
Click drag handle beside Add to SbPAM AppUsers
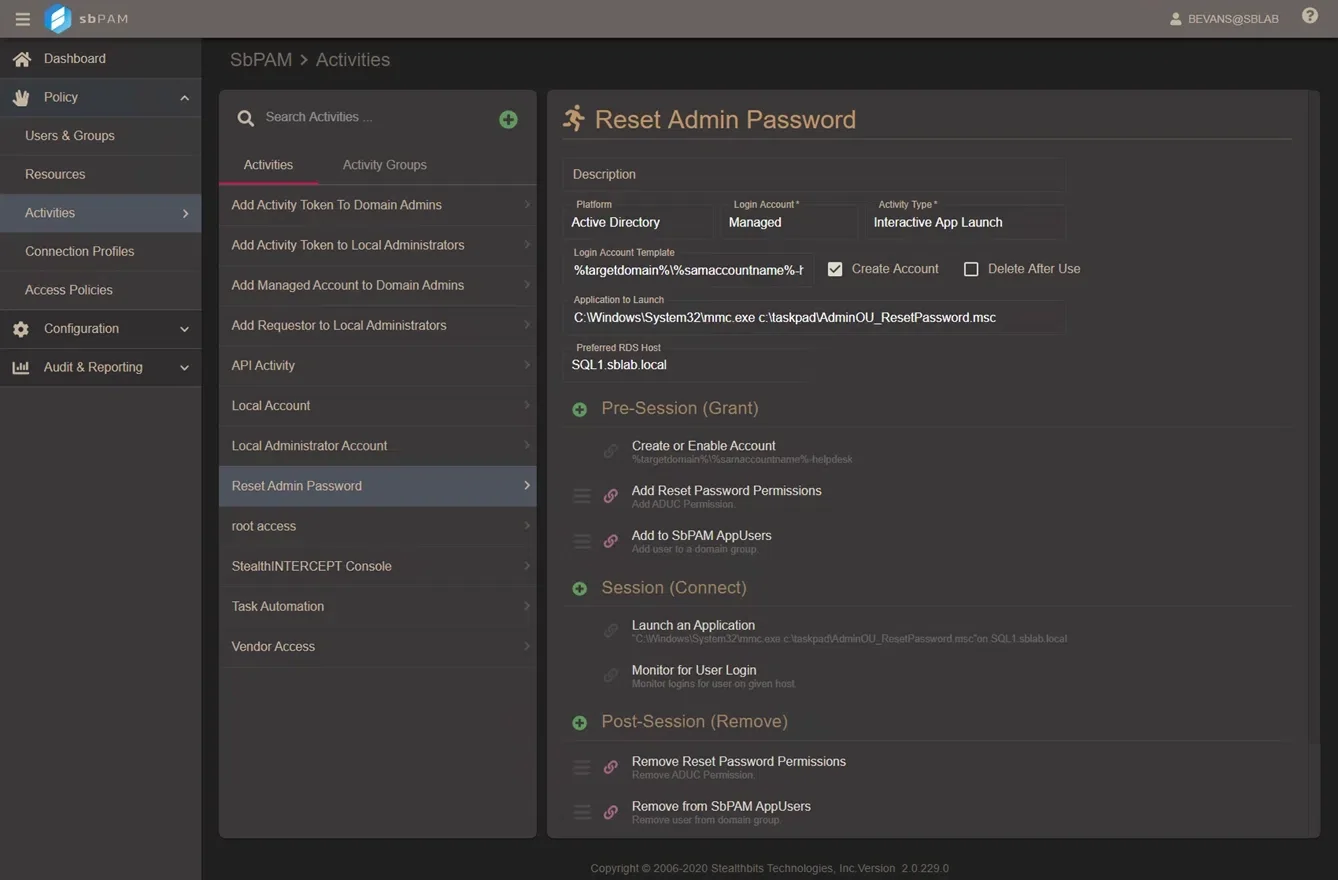click(581, 541)
